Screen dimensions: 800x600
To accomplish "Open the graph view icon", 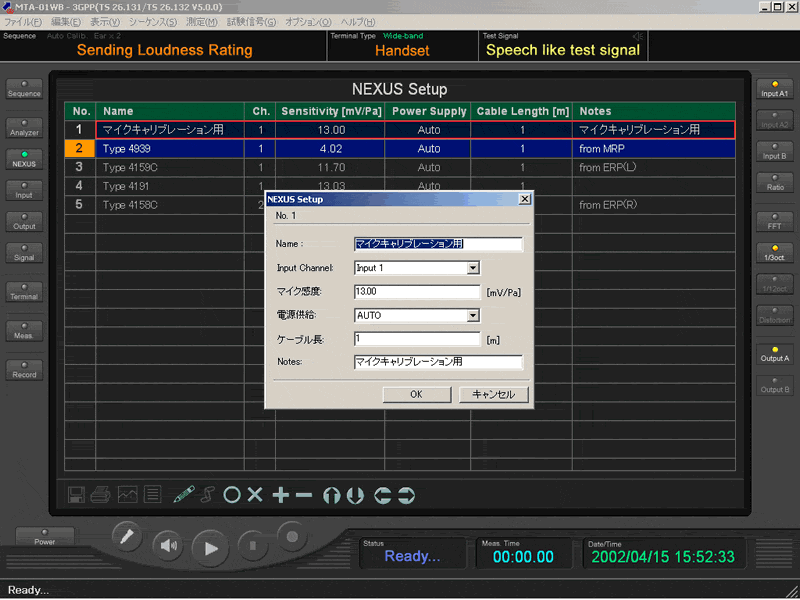I will tap(128, 494).
